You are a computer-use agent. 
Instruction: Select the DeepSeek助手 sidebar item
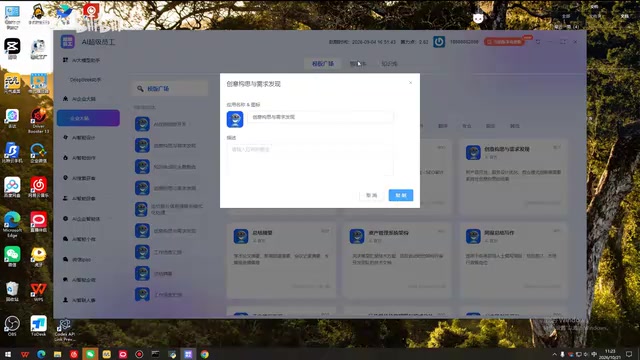tap(85, 80)
